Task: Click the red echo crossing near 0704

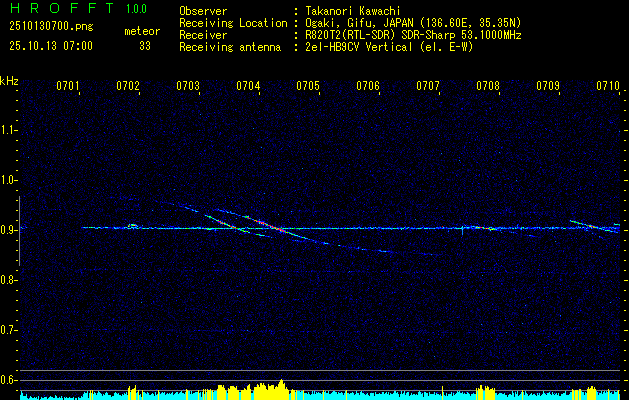Action: point(265,223)
